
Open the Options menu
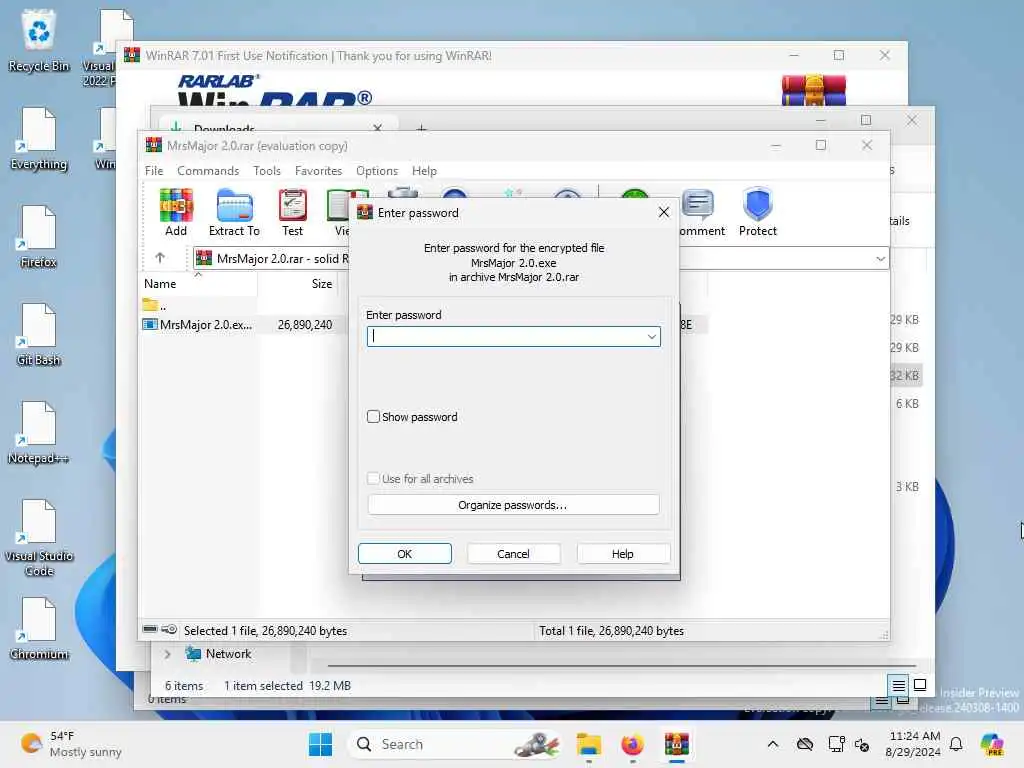click(x=377, y=170)
